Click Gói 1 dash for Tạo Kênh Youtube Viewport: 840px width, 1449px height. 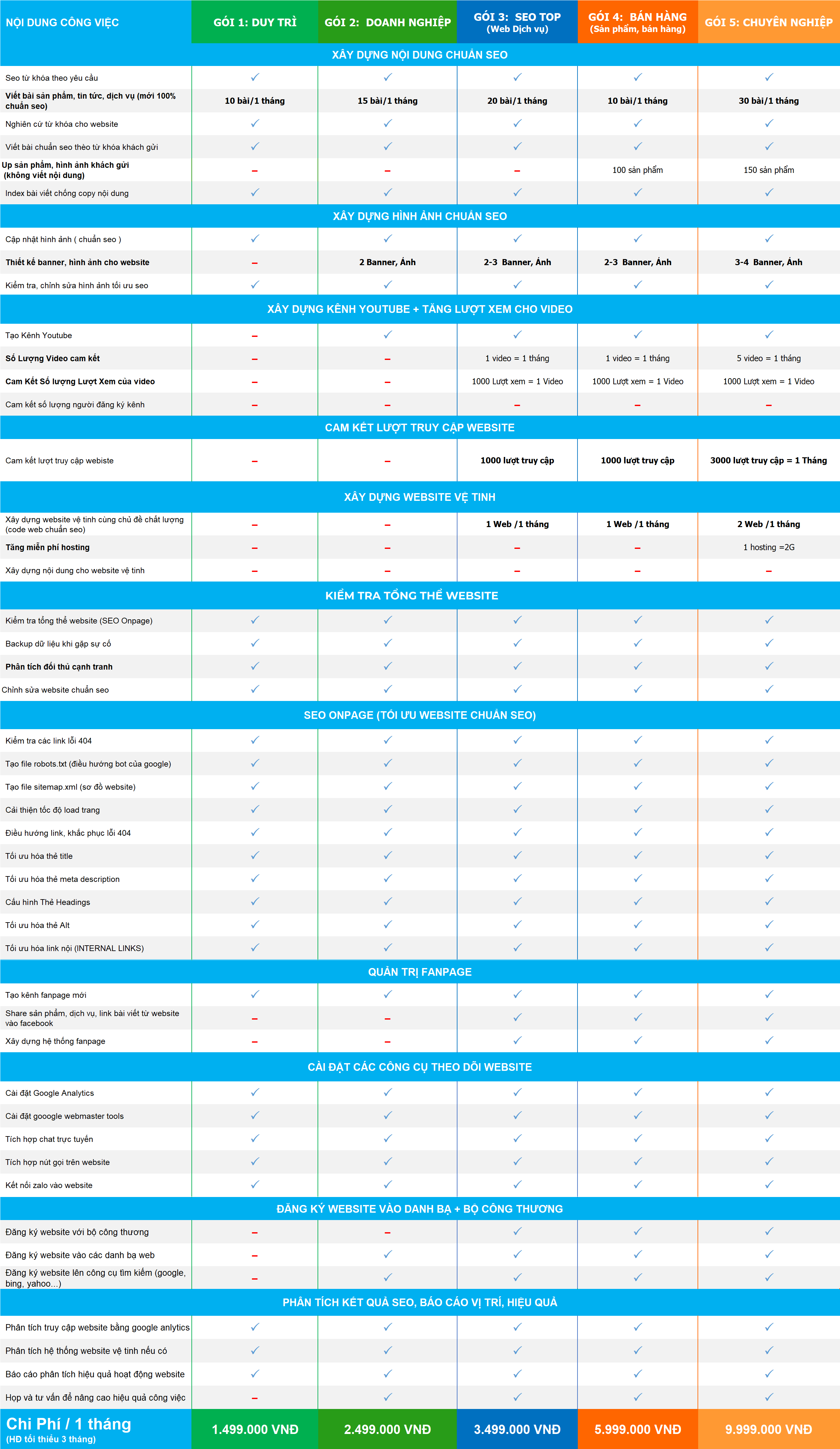[x=255, y=336]
